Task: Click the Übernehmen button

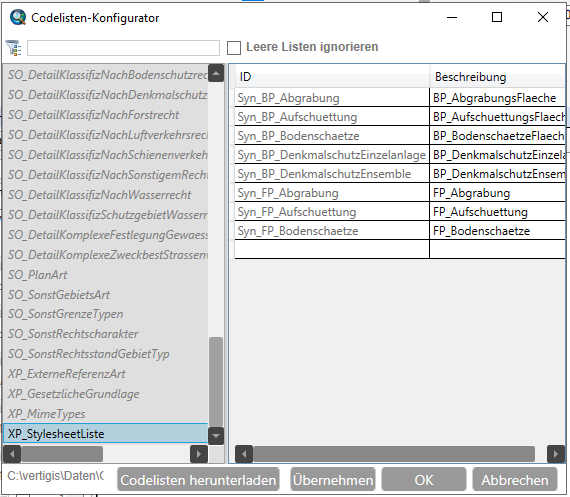Action: click(x=333, y=480)
